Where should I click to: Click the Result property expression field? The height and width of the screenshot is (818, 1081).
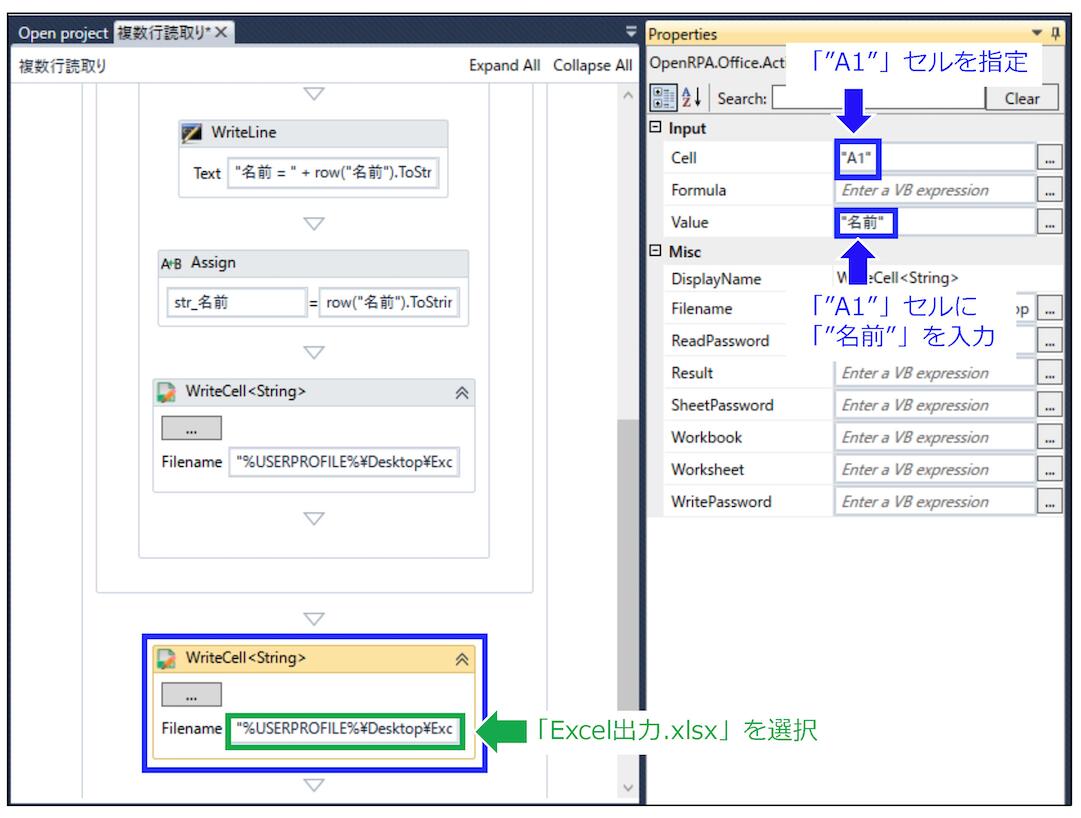click(x=934, y=373)
